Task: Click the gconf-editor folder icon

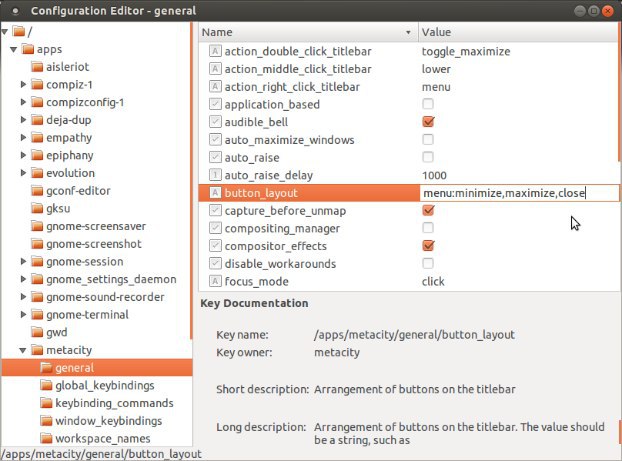Action: 37,190
